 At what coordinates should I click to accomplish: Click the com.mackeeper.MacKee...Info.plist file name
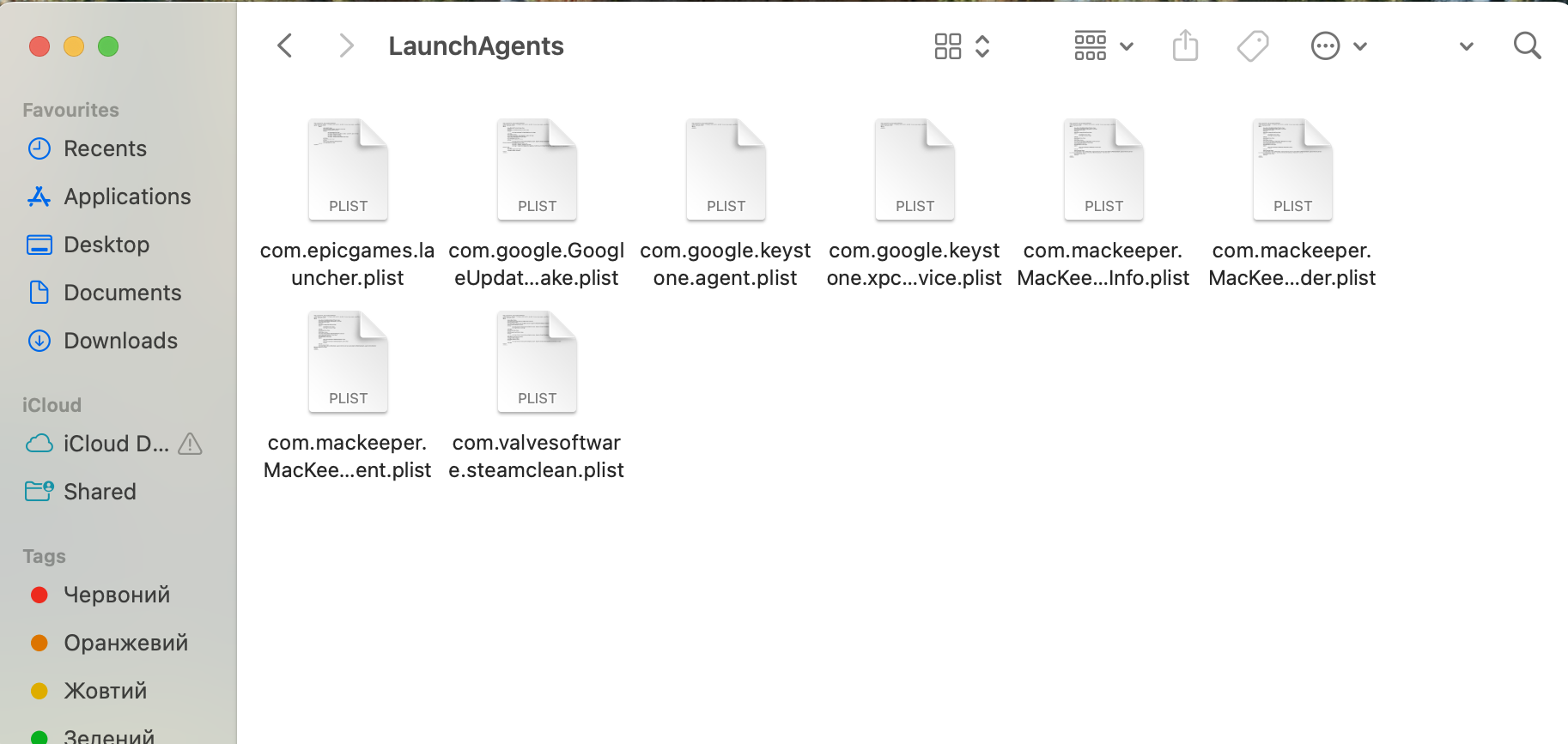click(1103, 264)
